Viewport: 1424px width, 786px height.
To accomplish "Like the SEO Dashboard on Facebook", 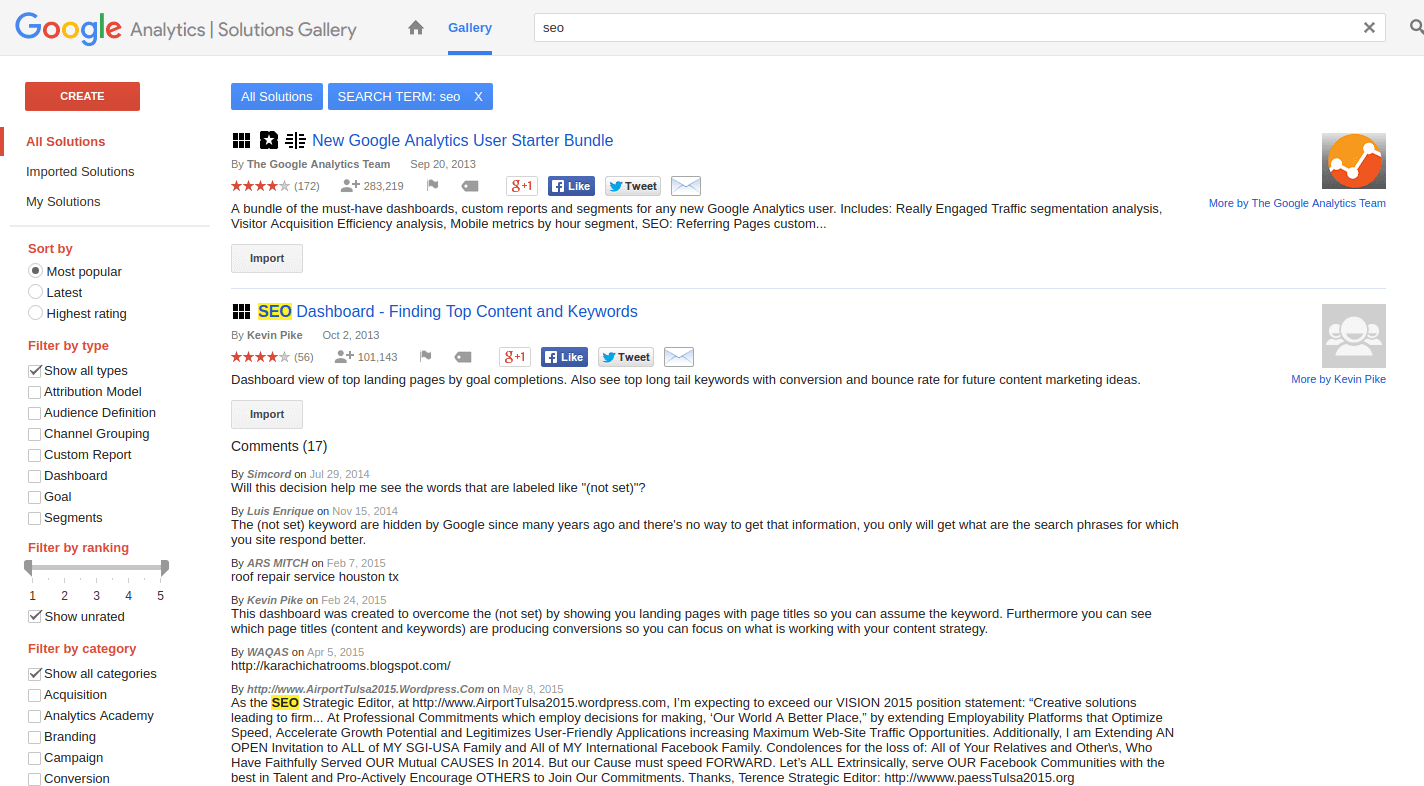I will 564,357.
